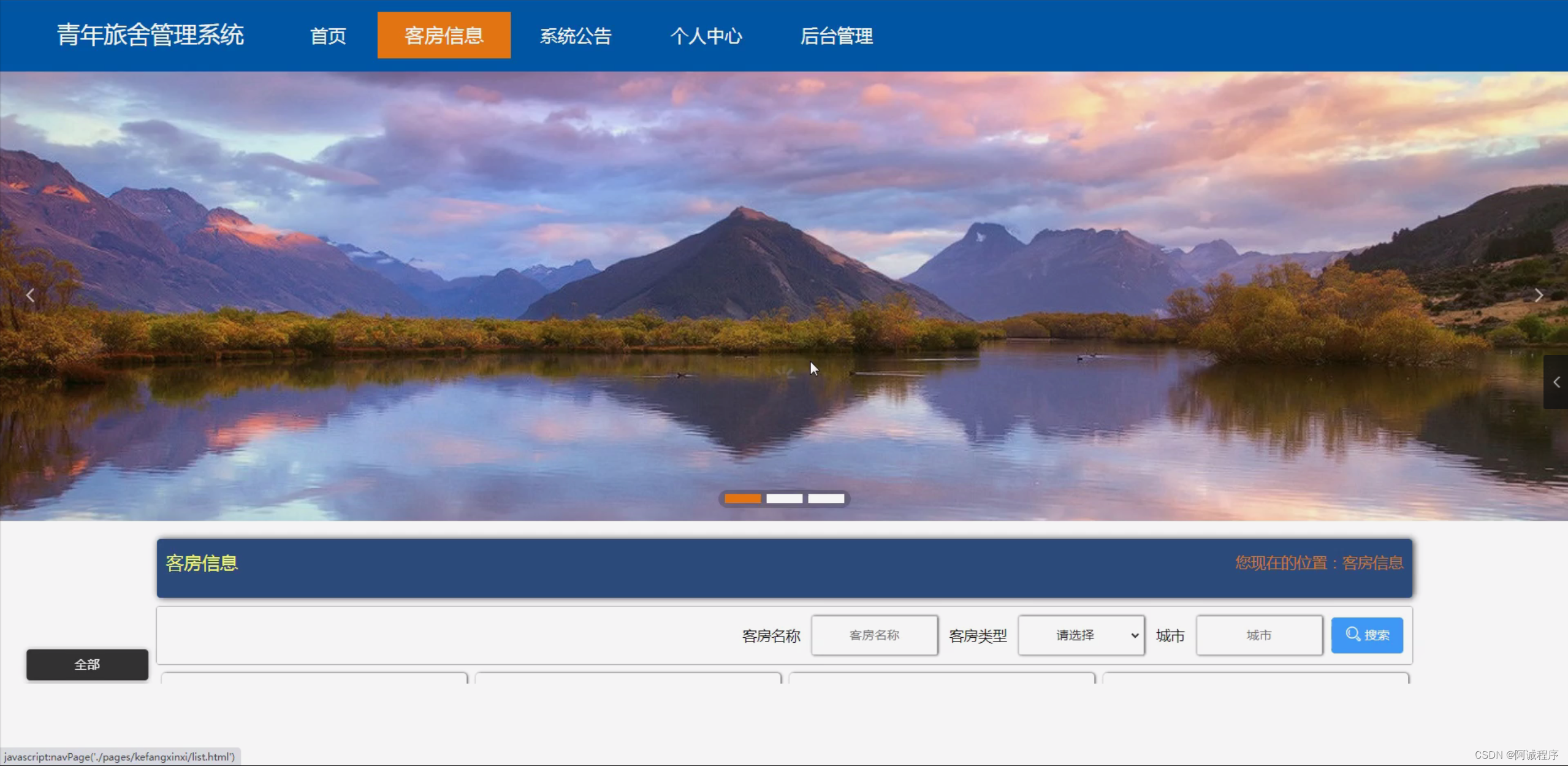The image size is (1568, 766).
Task: Open the 个人中心 menu item
Action: click(x=706, y=36)
